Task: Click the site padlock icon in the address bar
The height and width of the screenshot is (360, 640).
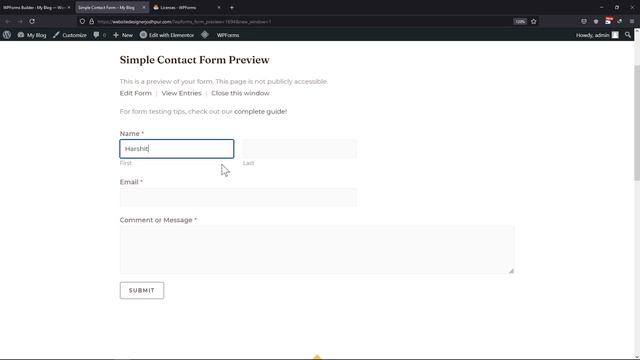Action: click(x=91, y=21)
